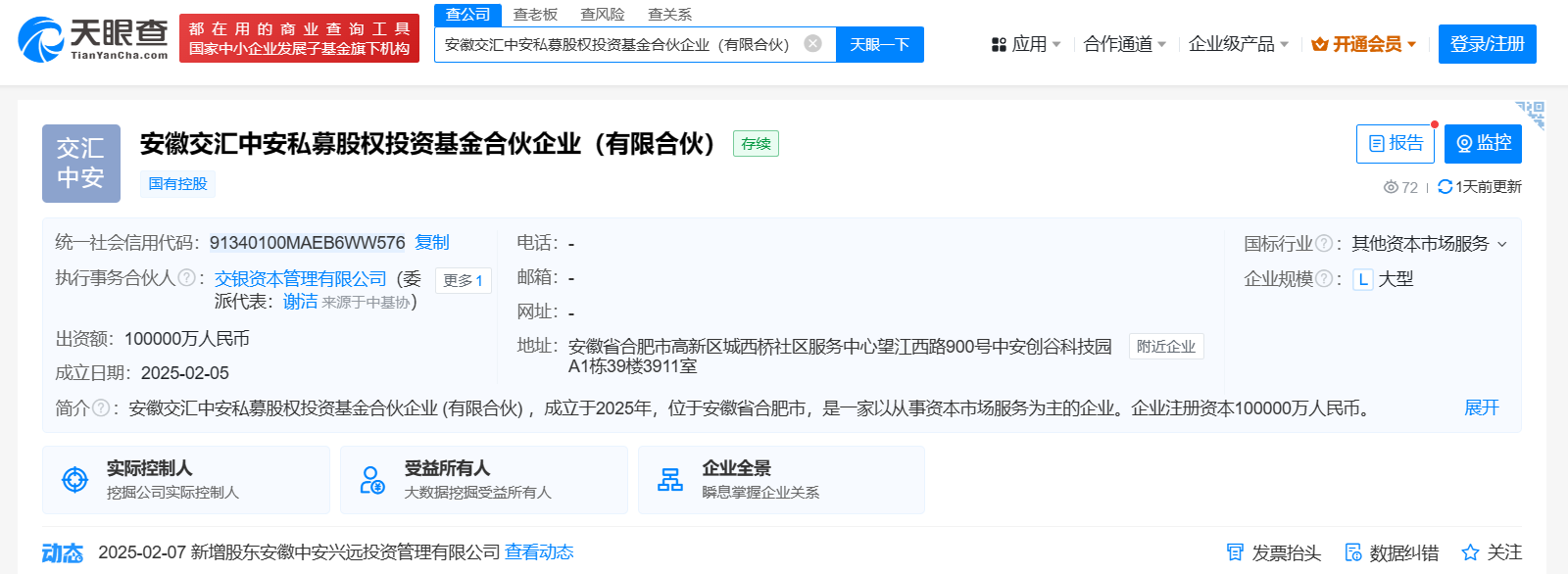Click the 国标行业 help icon
Screen dimensions: 1568x574
coord(1324,243)
